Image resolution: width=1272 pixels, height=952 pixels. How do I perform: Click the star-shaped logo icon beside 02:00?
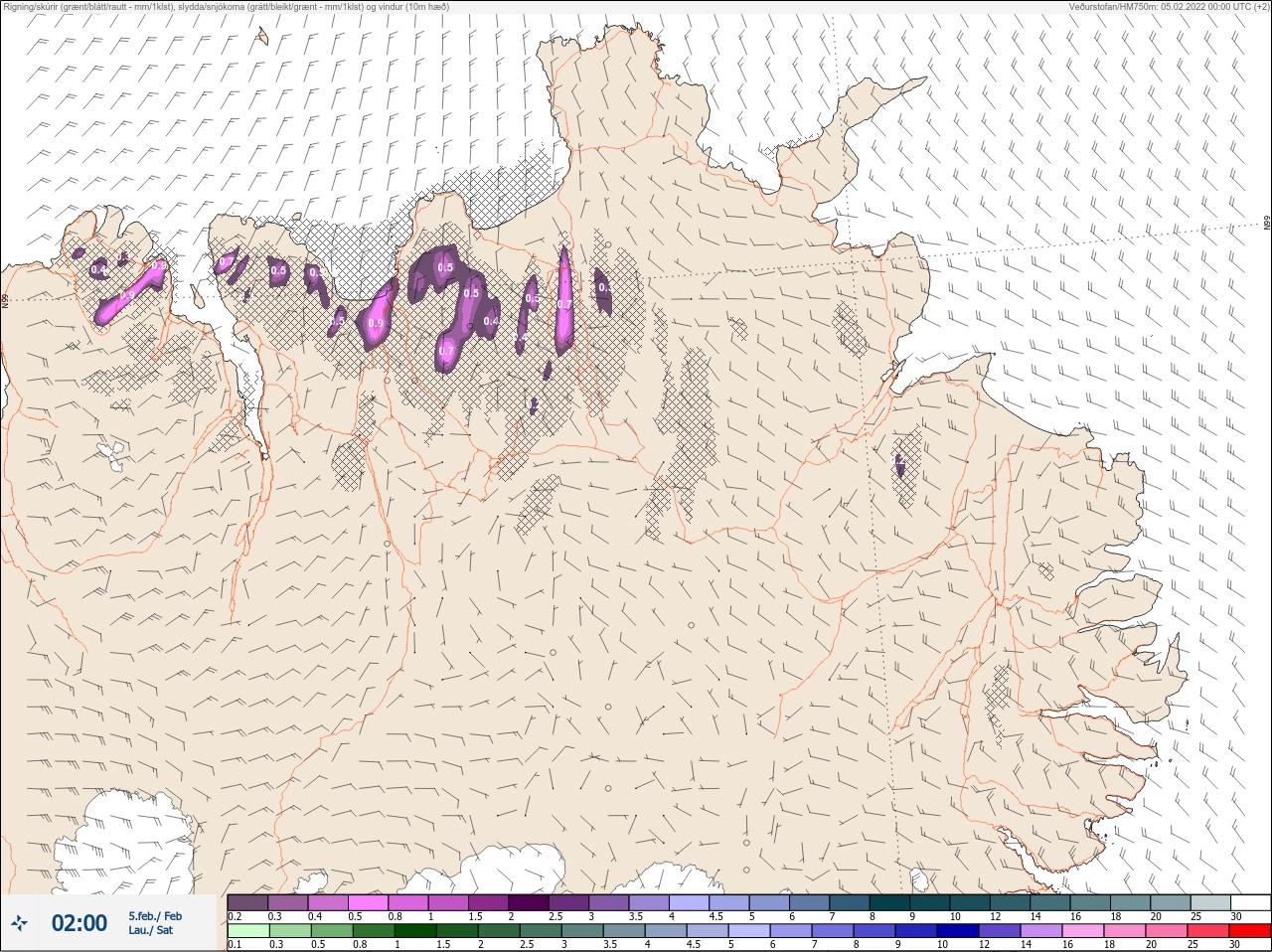(x=19, y=924)
